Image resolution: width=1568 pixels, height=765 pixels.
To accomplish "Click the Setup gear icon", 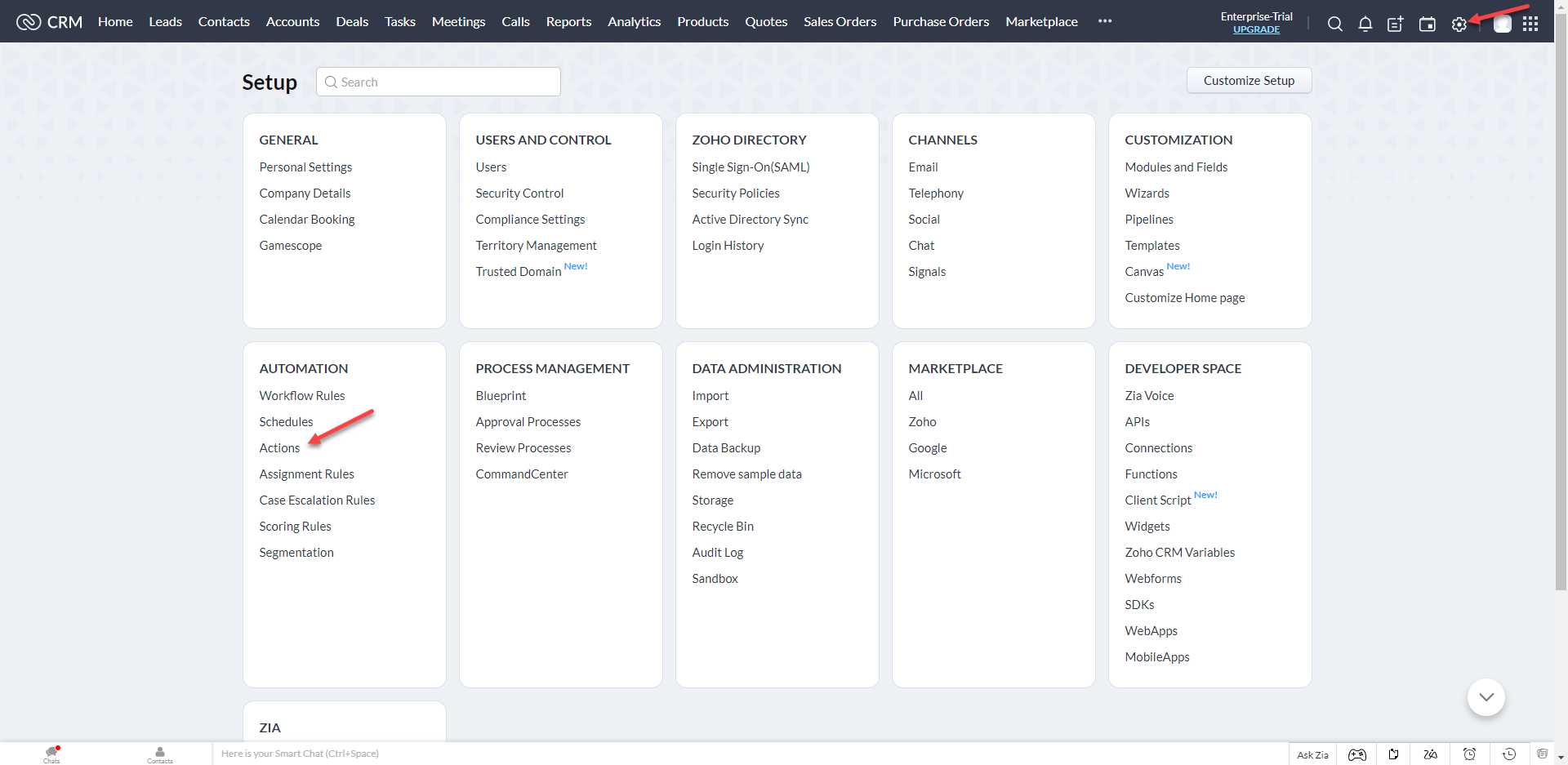I will pyautogui.click(x=1459, y=24).
